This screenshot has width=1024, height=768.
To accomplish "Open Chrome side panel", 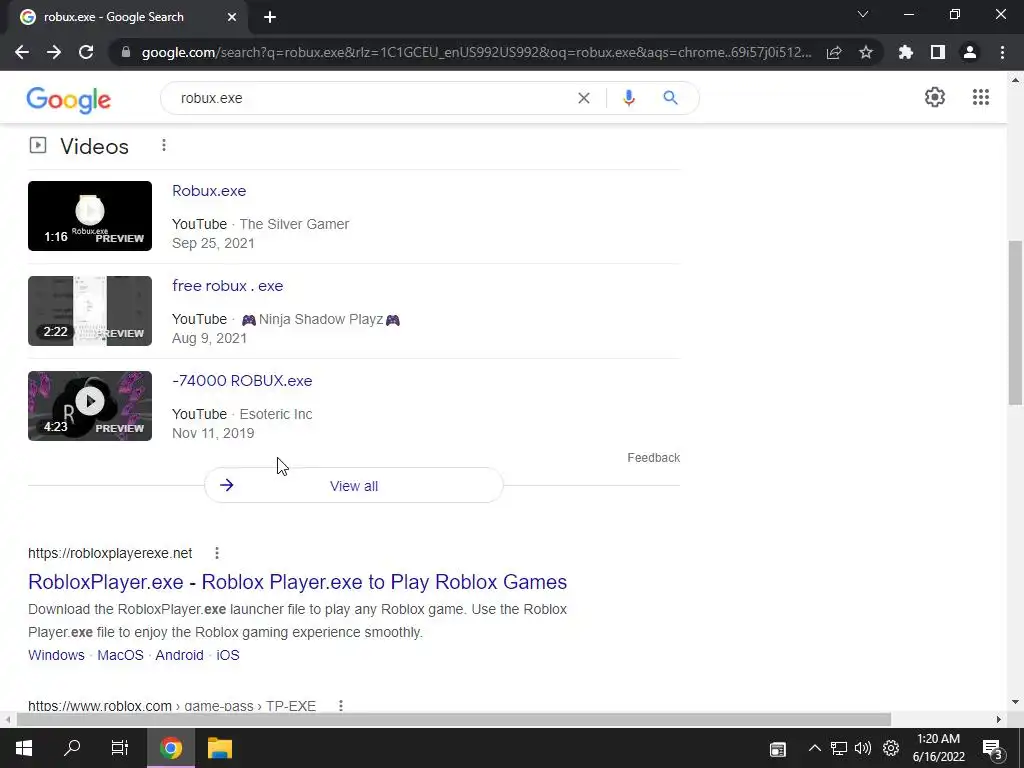I will [938, 52].
